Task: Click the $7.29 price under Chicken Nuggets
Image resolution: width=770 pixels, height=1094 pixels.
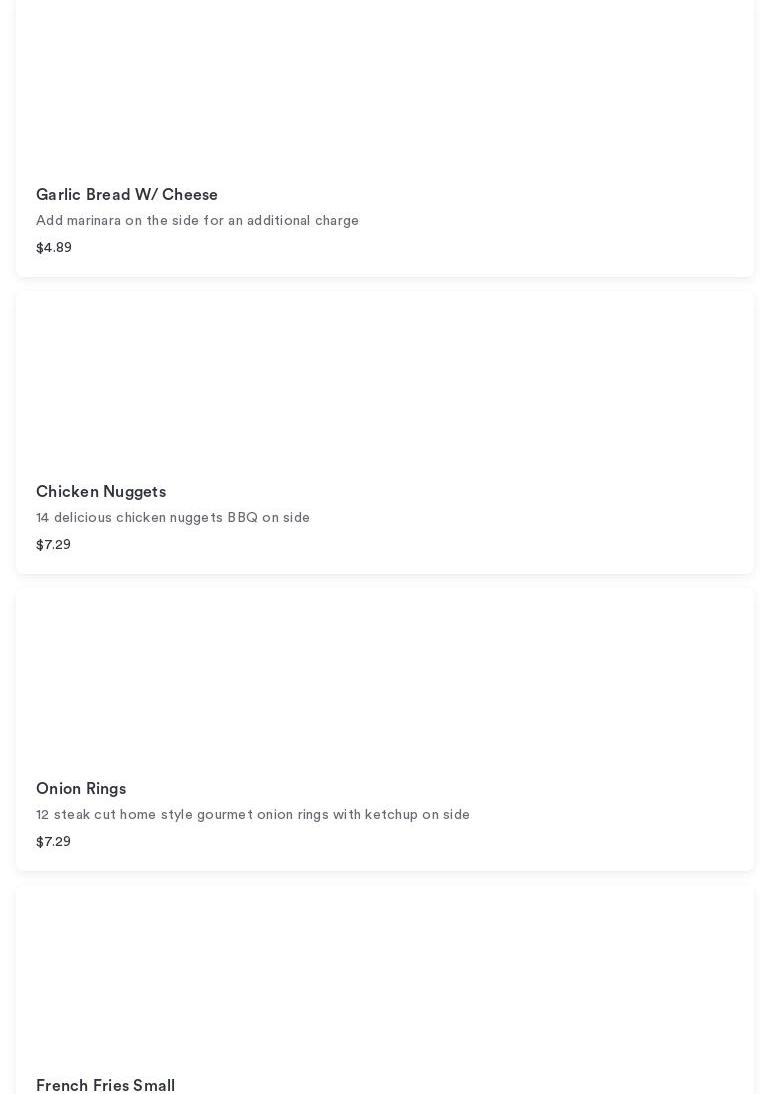Action: (54, 545)
